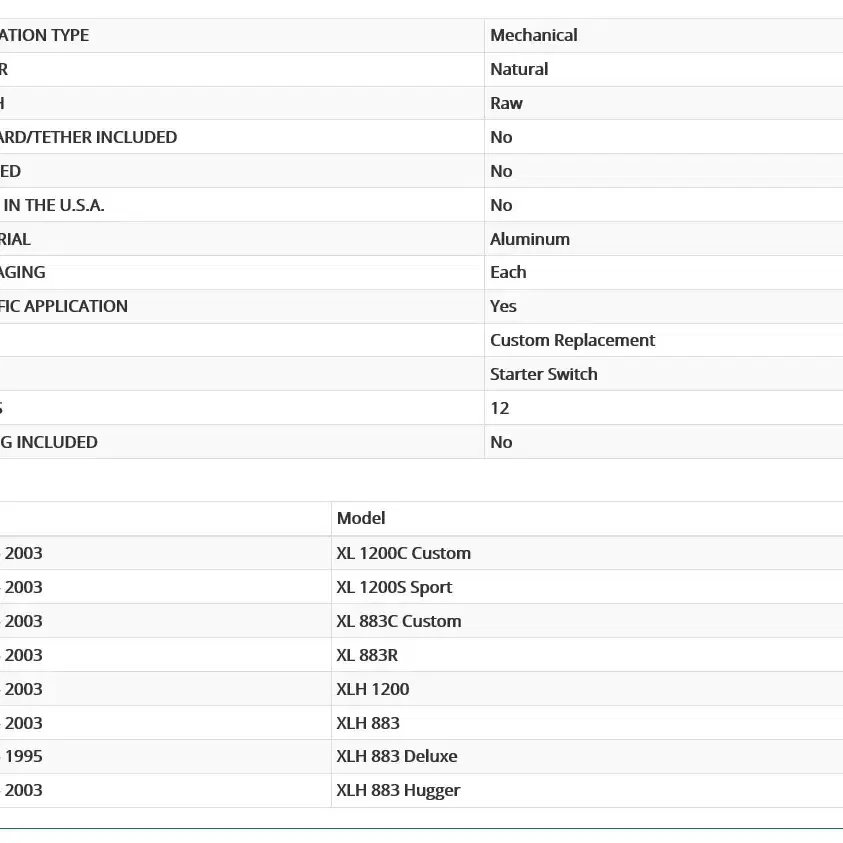Click 'No' in the 'G INCLUDED' row
843x843 pixels.
501,442
